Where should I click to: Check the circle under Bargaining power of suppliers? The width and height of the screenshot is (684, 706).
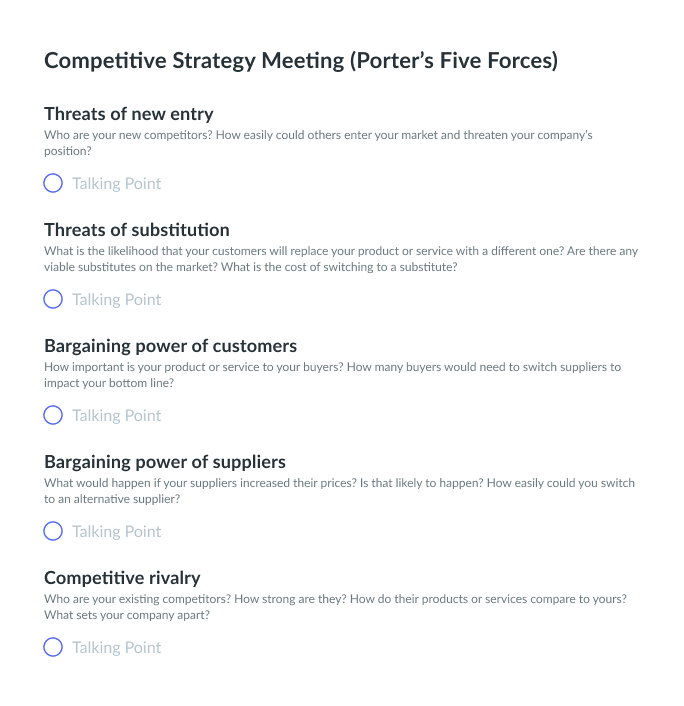53,531
